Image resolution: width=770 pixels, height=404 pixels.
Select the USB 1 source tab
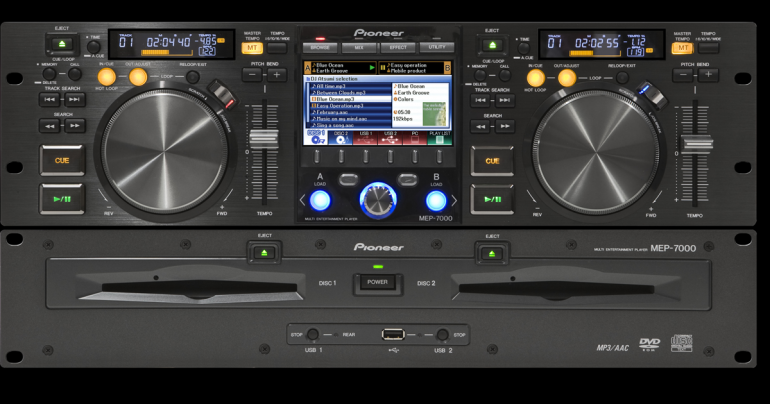coord(365,138)
